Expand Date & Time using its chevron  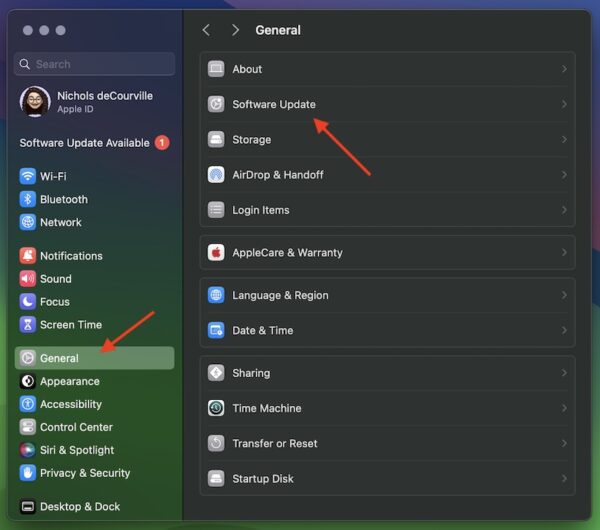point(564,331)
